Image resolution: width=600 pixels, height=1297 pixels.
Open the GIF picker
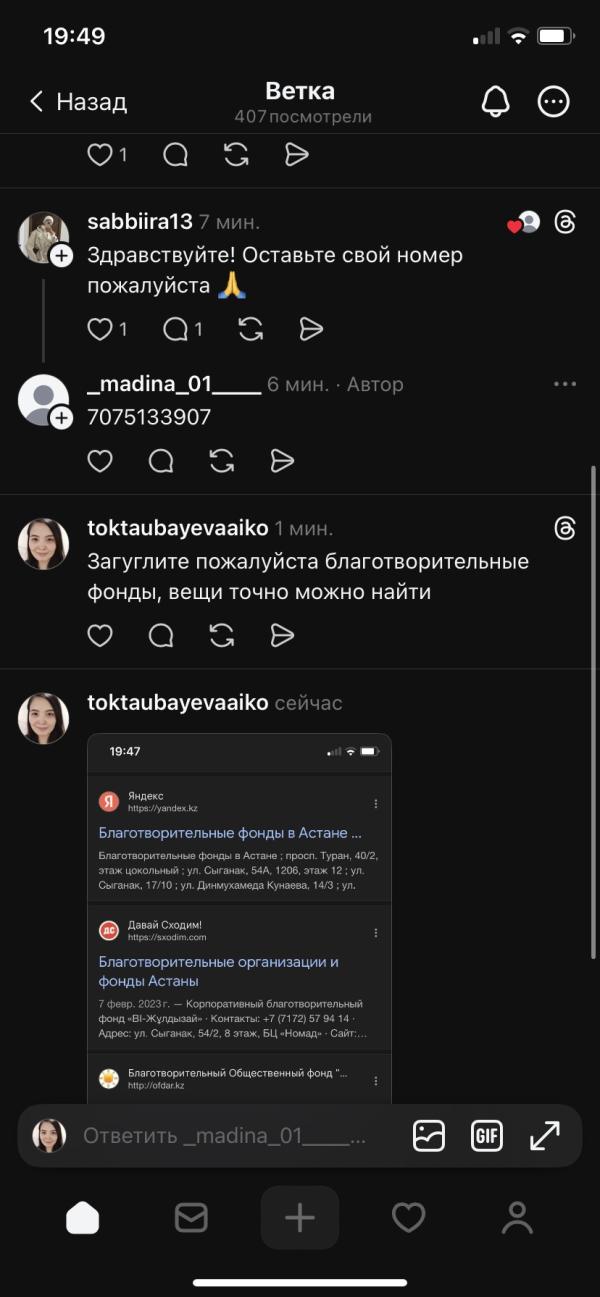coord(487,1136)
